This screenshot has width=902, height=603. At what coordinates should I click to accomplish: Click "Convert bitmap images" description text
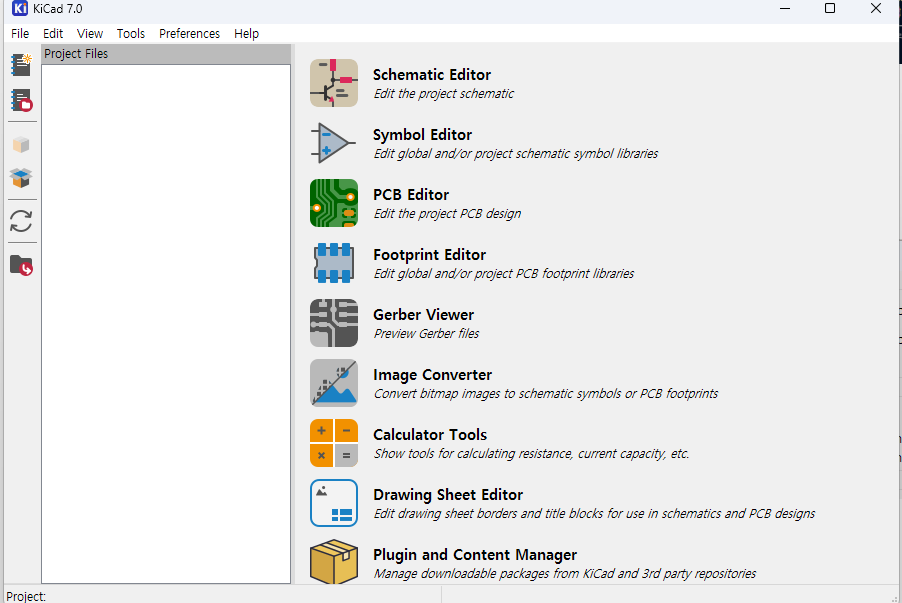click(x=545, y=394)
